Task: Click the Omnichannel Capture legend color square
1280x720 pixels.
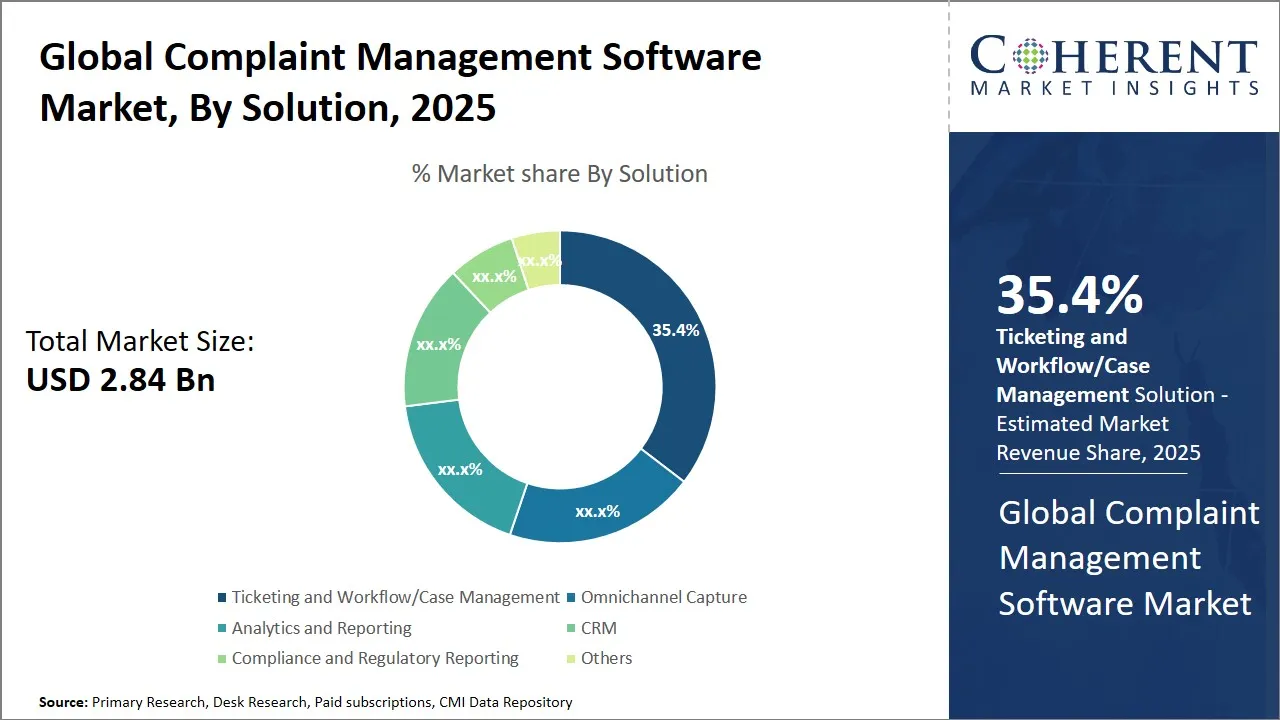Action: [570, 597]
